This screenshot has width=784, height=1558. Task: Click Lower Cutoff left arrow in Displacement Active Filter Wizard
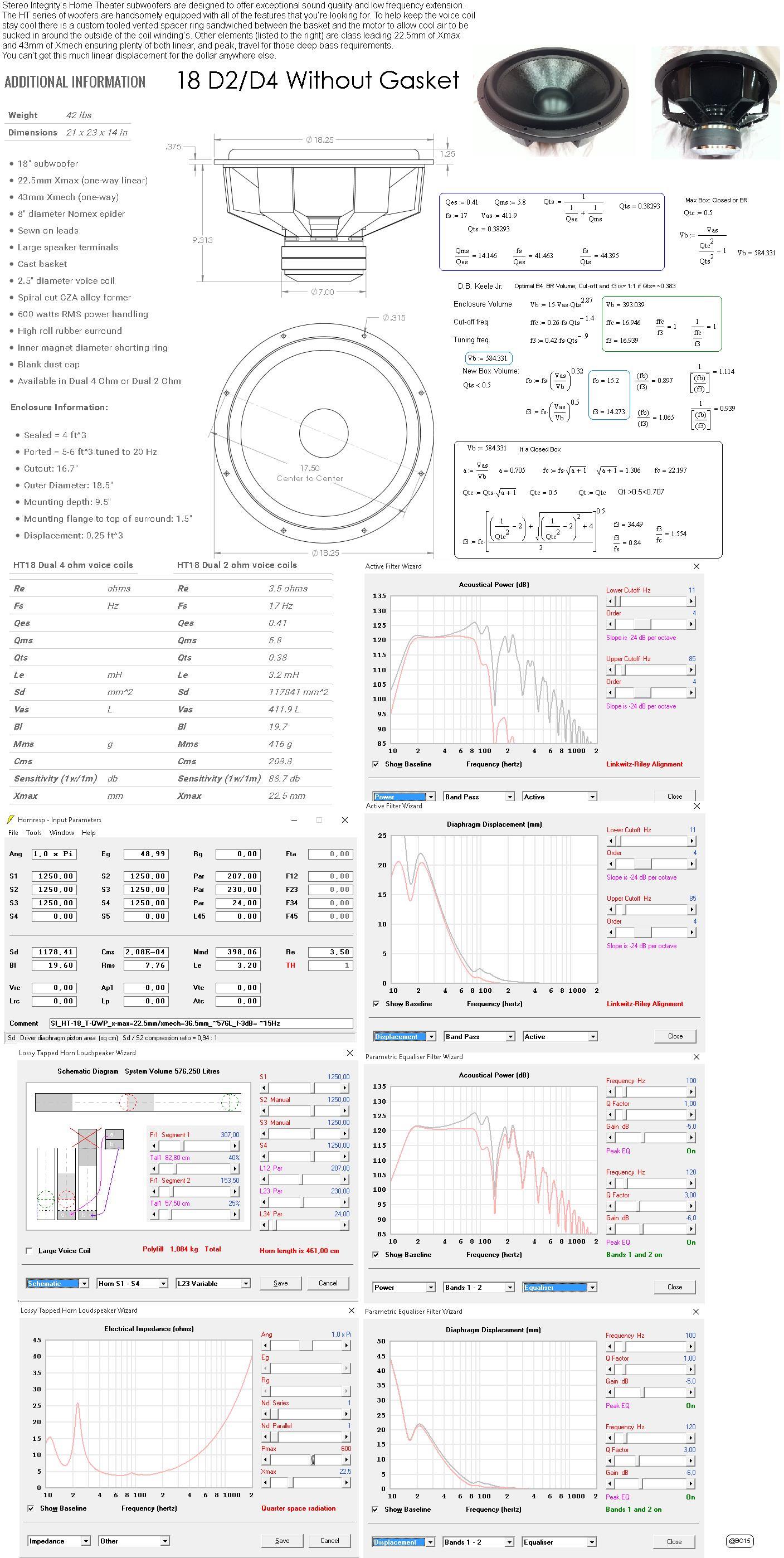611,841
